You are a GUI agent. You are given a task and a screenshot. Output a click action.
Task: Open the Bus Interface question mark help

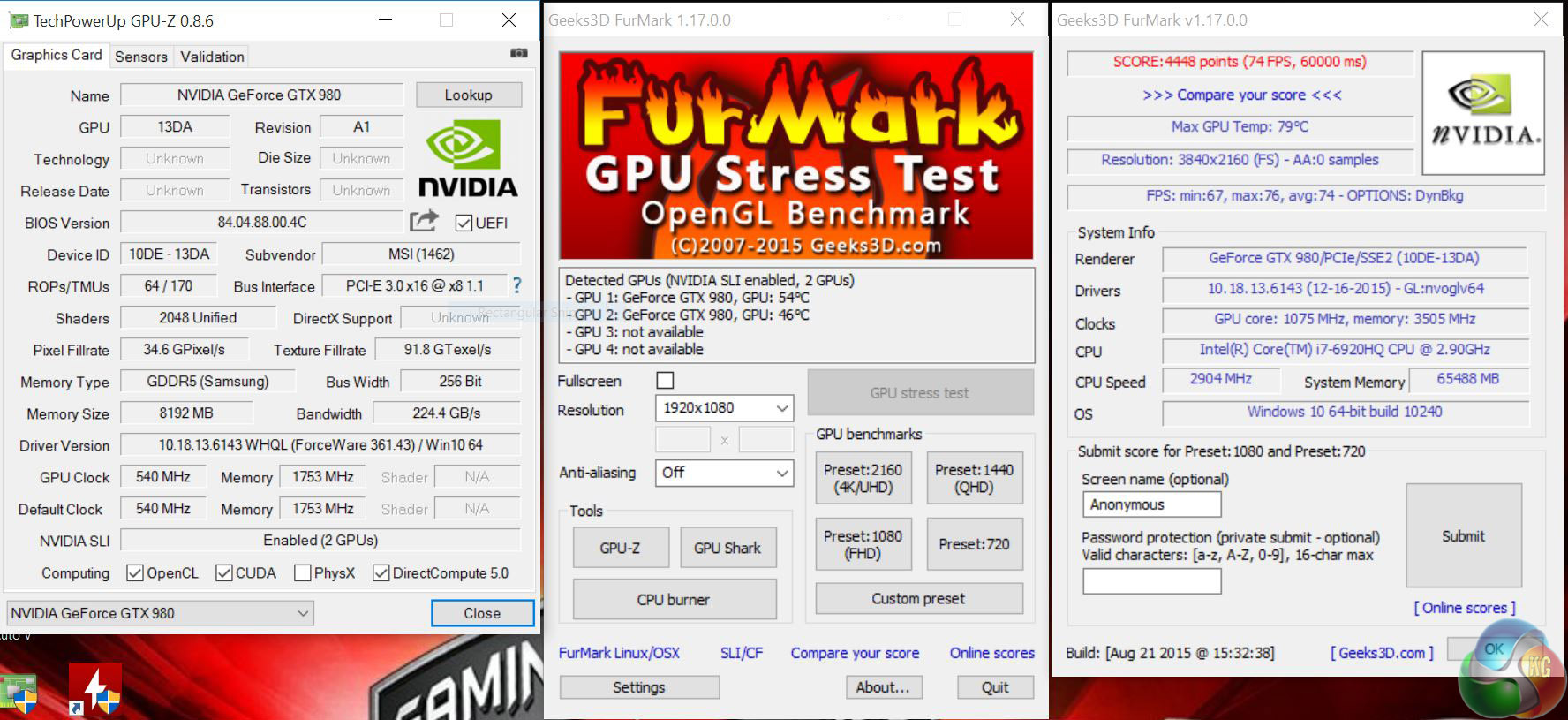[517, 285]
